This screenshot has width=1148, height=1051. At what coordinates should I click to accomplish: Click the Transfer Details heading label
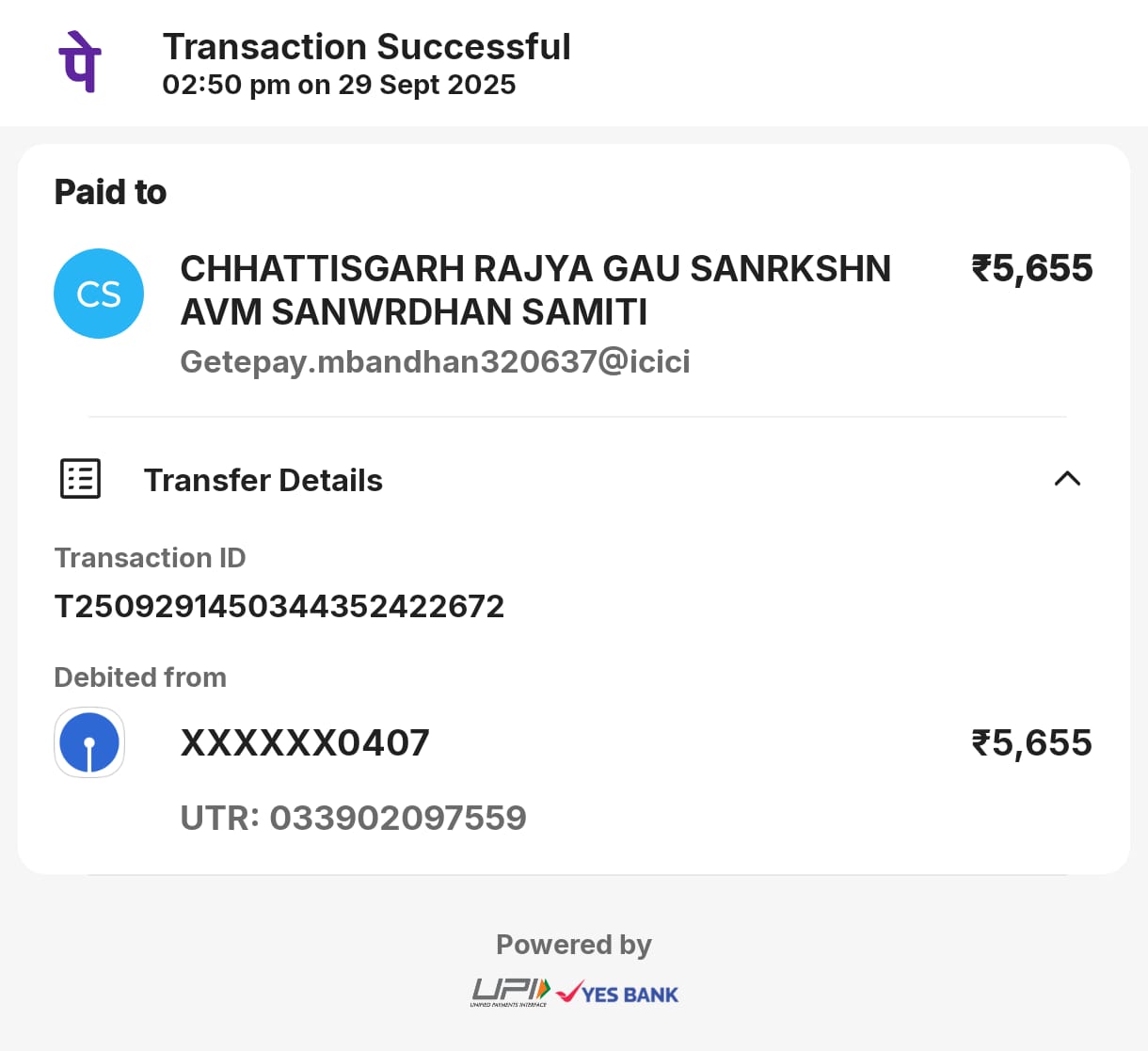[x=263, y=481]
